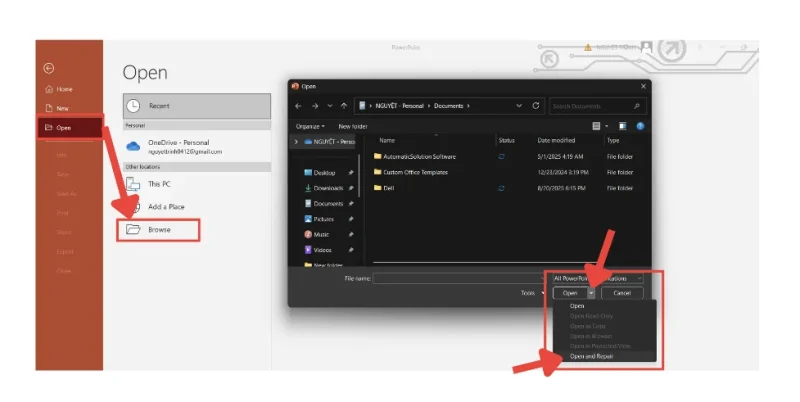Go up one folder level
This screenshot has height=402, width=800.
[344, 106]
